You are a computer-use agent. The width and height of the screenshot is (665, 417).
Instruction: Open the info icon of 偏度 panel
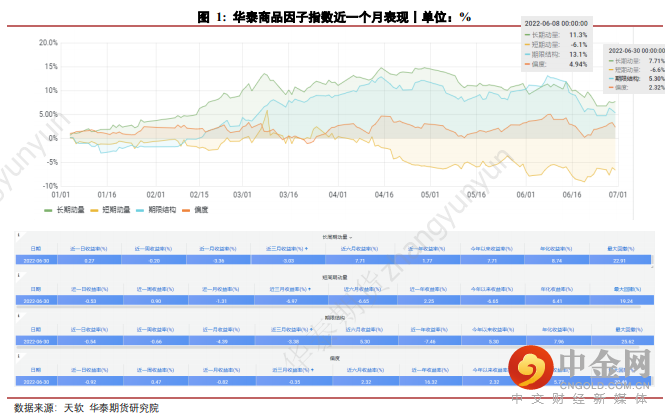19,355
